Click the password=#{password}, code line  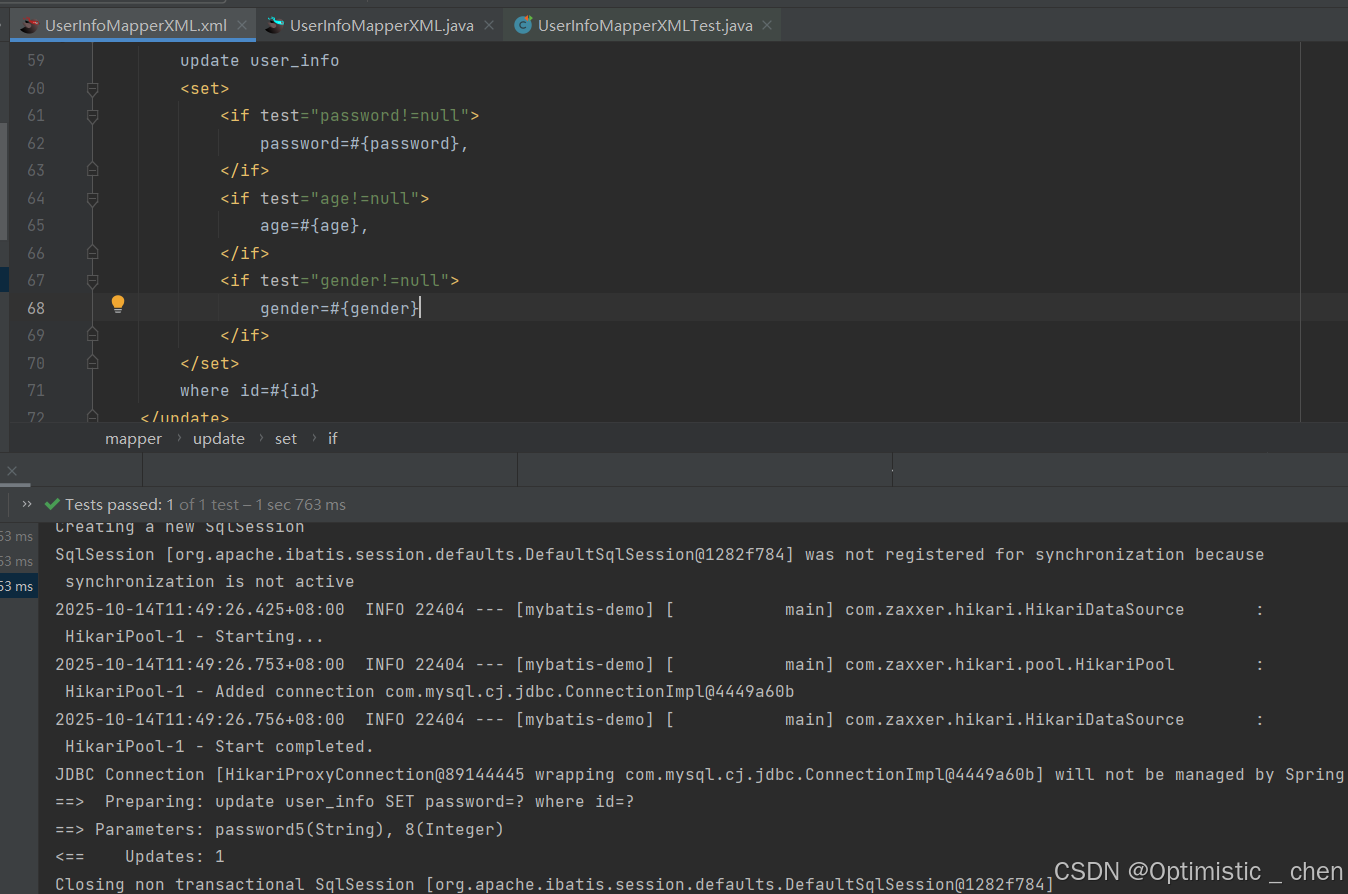pyautogui.click(x=365, y=143)
